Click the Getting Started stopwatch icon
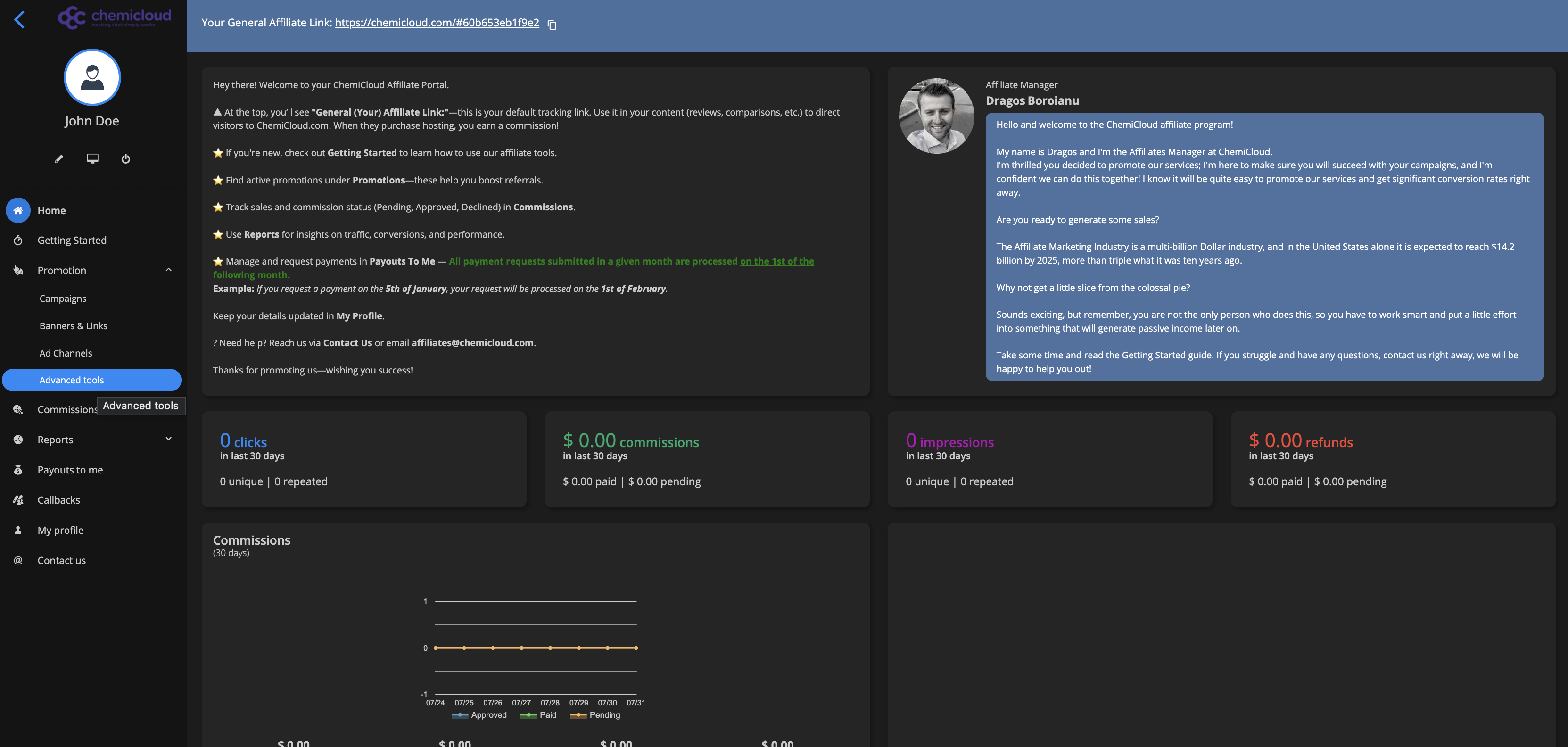1568x747 pixels. click(18, 240)
